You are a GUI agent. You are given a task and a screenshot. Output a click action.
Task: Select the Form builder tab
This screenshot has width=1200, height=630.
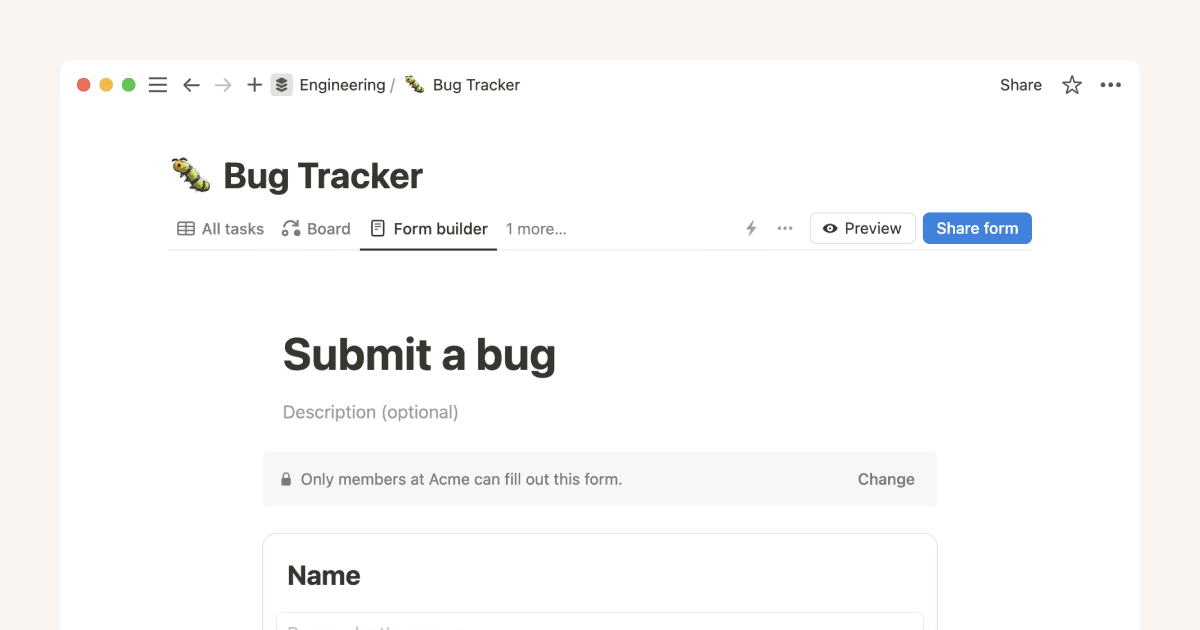(428, 228)
